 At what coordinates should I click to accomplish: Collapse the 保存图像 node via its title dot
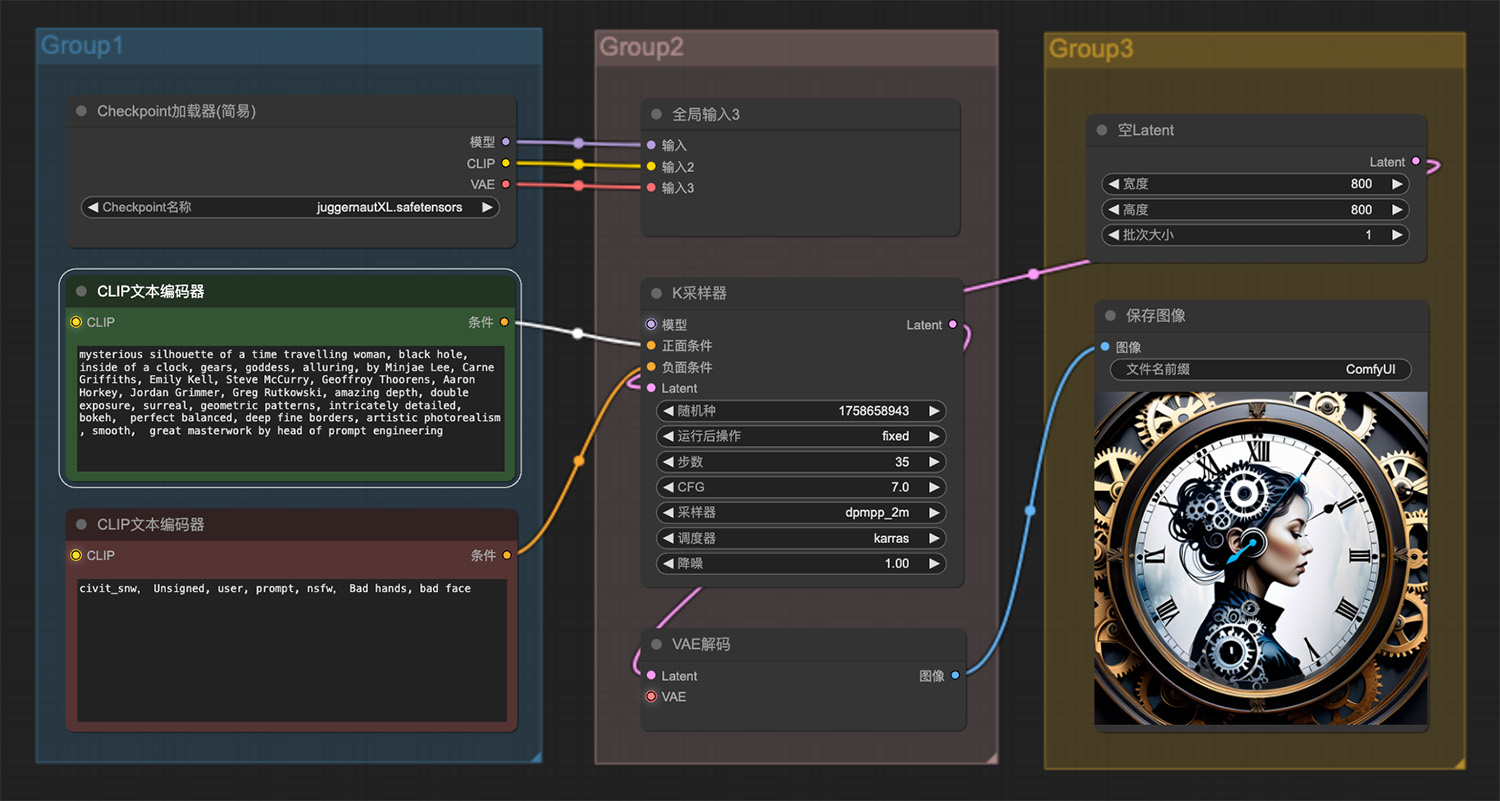[x=1110, y=315]
